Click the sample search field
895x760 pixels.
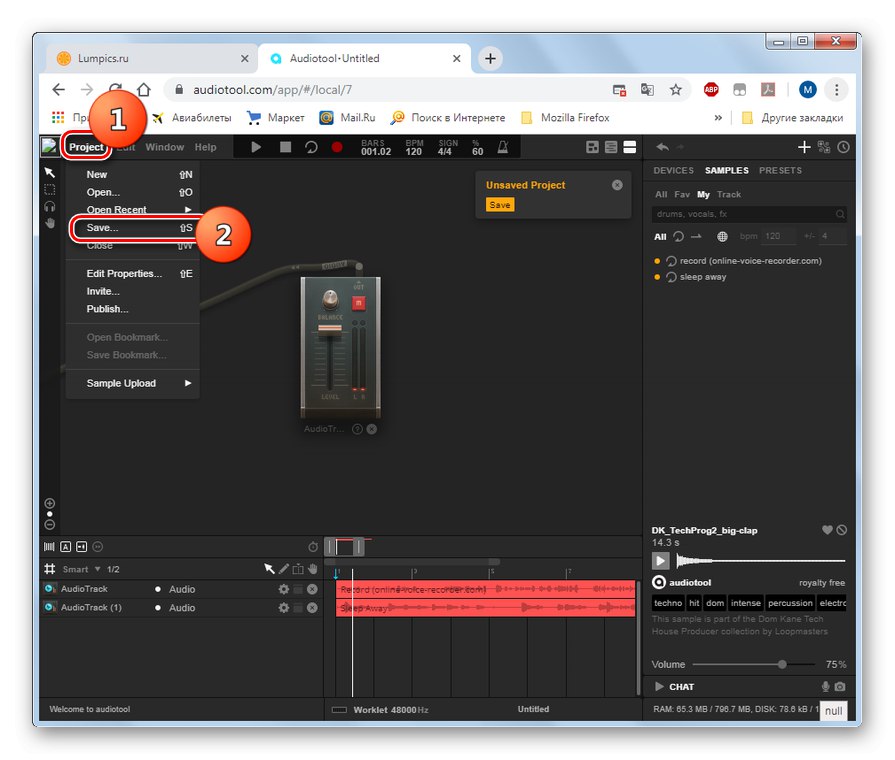(x=749, y=214)
